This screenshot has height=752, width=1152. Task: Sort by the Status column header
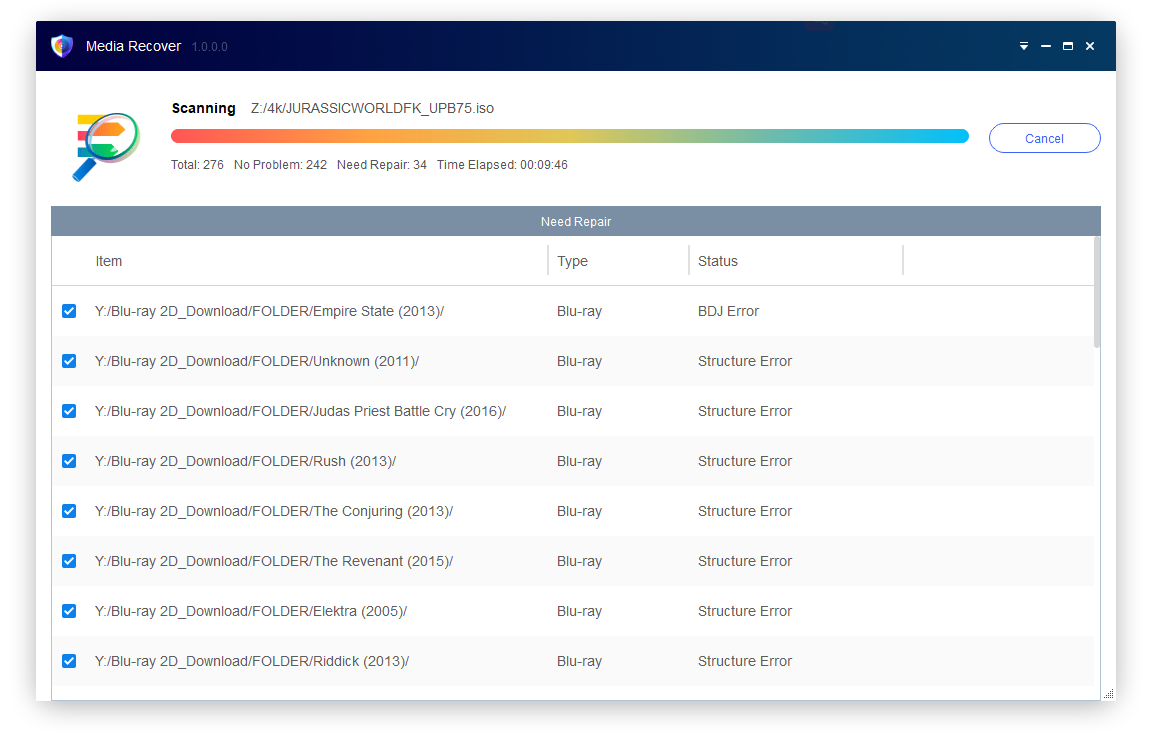tap(717, 261)
